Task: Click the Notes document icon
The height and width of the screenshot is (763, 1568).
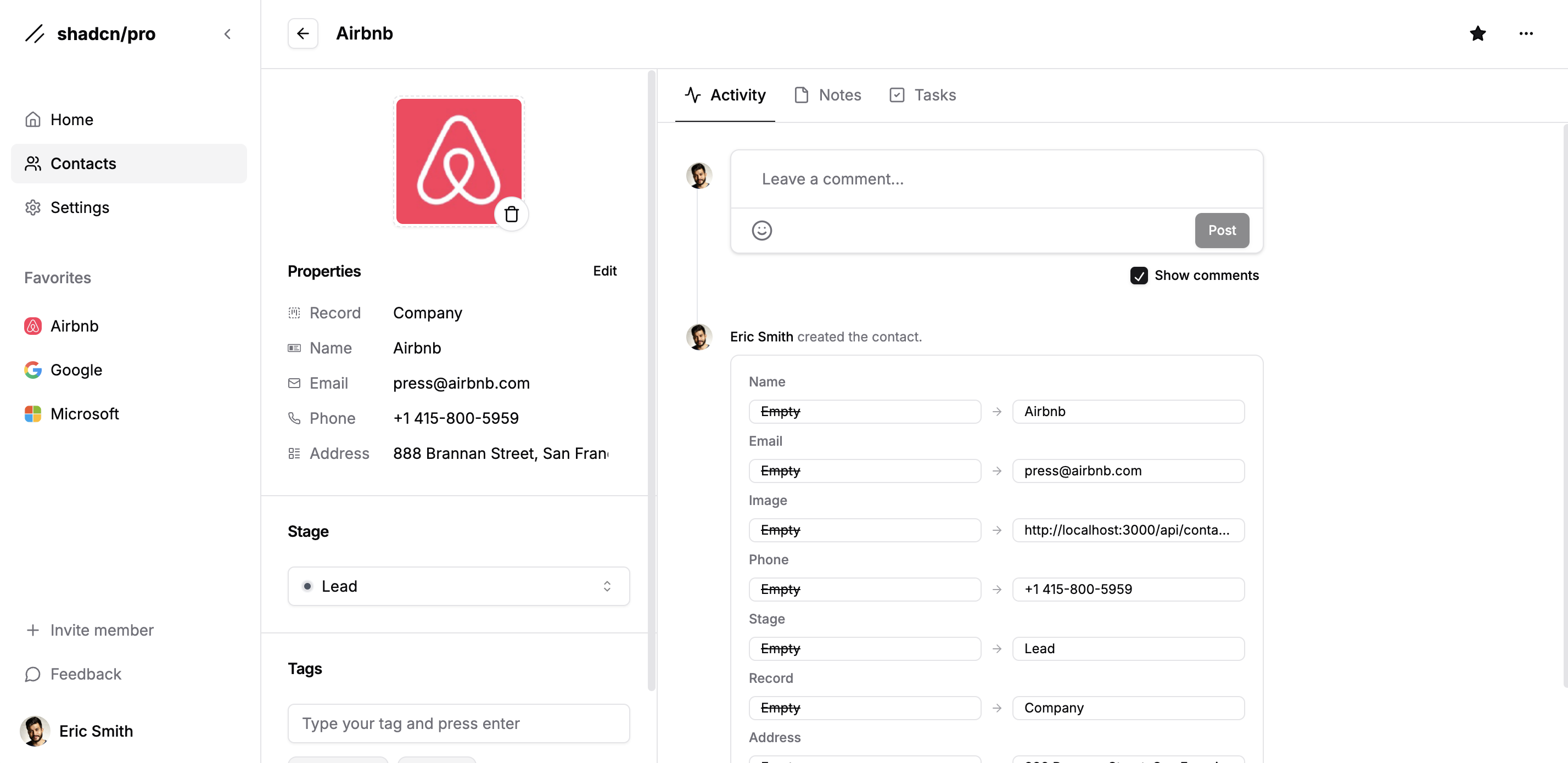Action: click(x=801, y=95)
